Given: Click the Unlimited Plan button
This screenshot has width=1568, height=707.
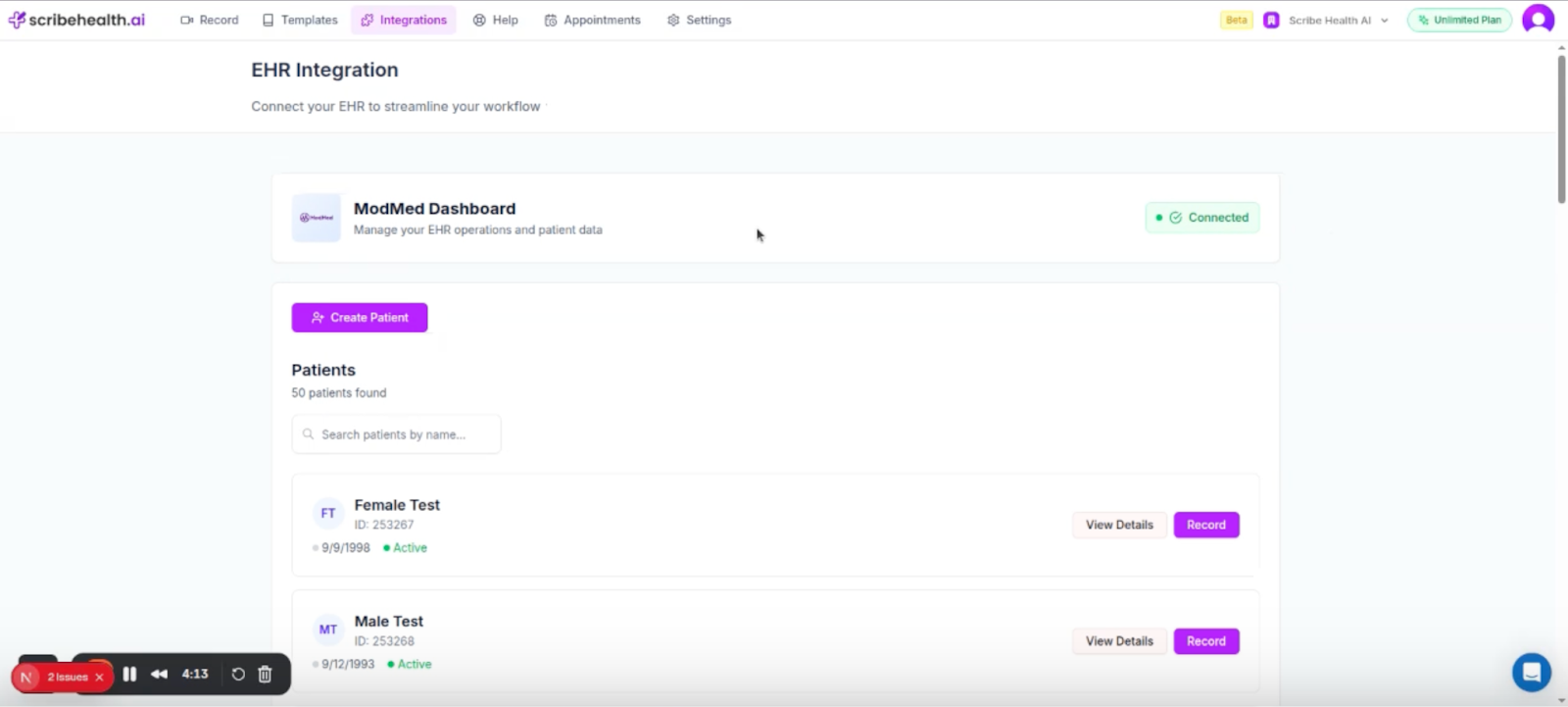Looking at the screenshot, I should tap(1459, 20).
